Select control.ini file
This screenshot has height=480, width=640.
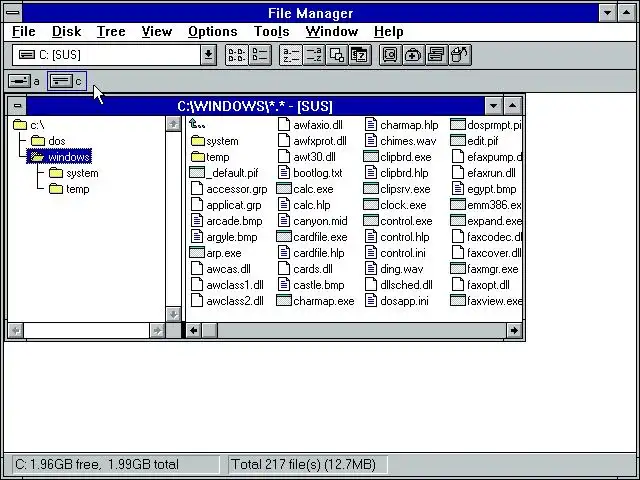tap(395, 253)
